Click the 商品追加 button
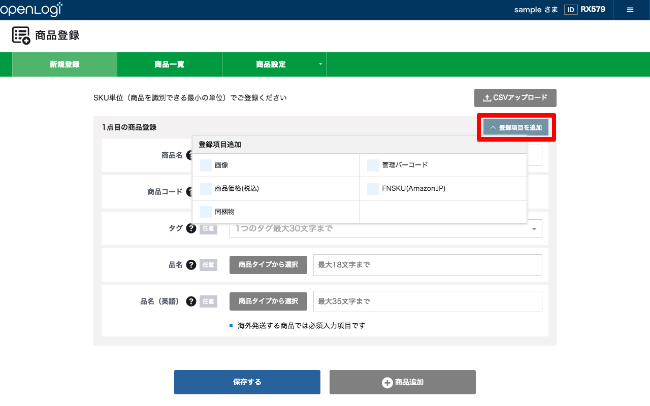The image size is (650, 406). pos(403,382)
